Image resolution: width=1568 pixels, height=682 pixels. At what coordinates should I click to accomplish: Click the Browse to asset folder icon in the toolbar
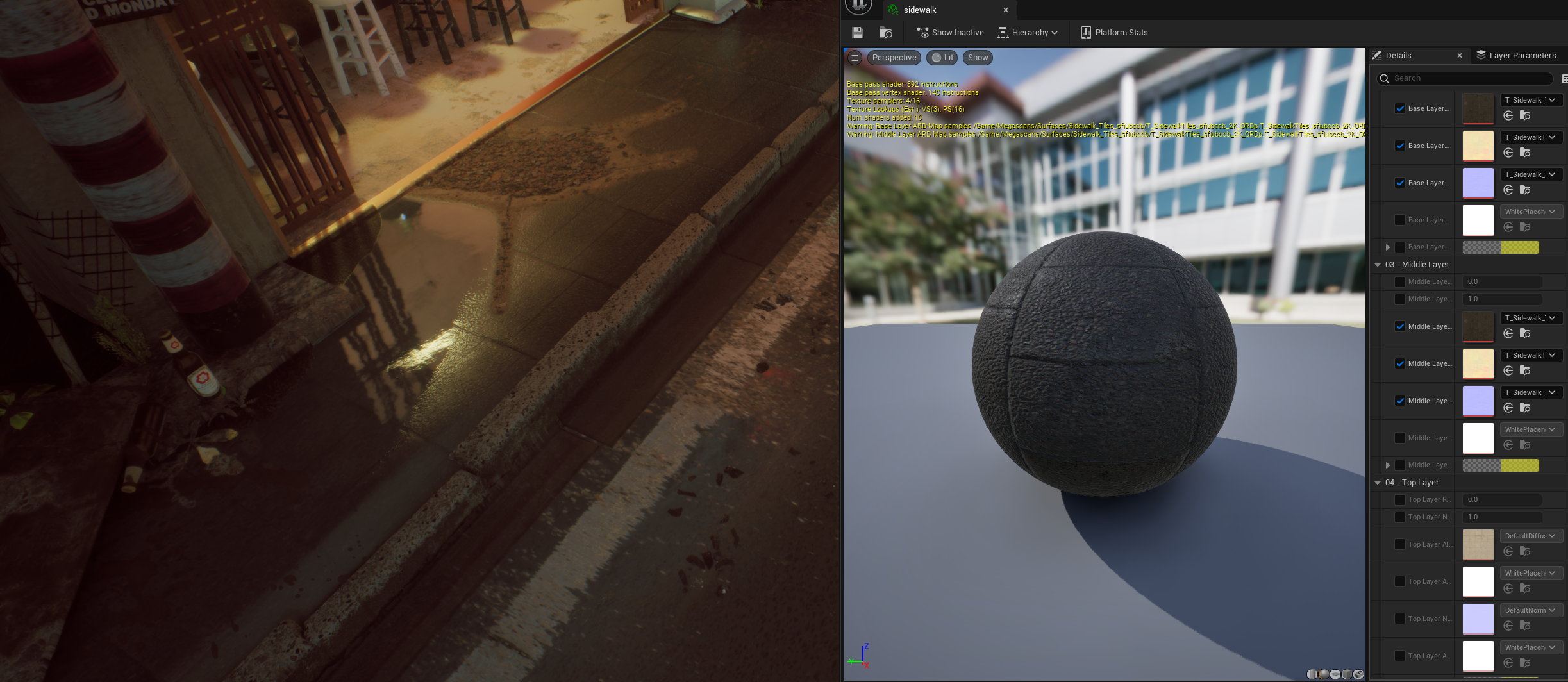coord(885,33)
